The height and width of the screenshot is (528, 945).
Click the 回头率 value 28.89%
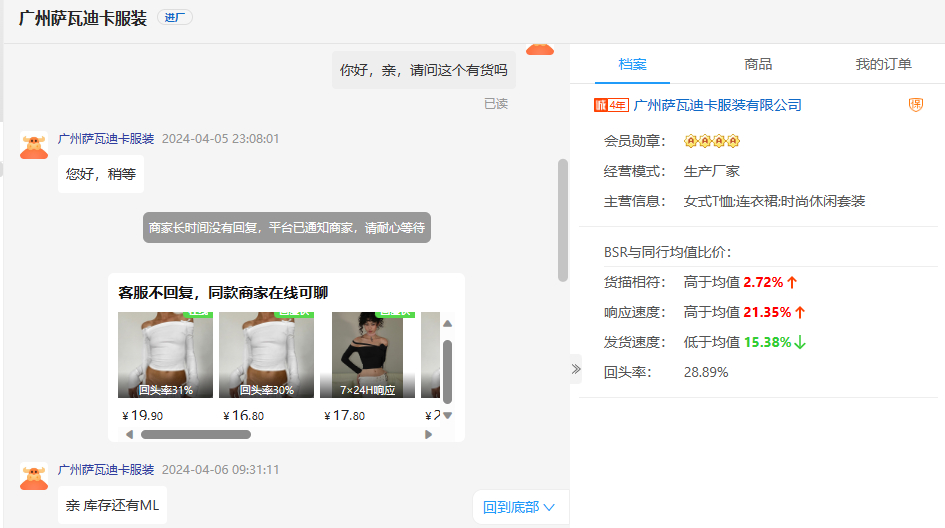coord(706,372)
